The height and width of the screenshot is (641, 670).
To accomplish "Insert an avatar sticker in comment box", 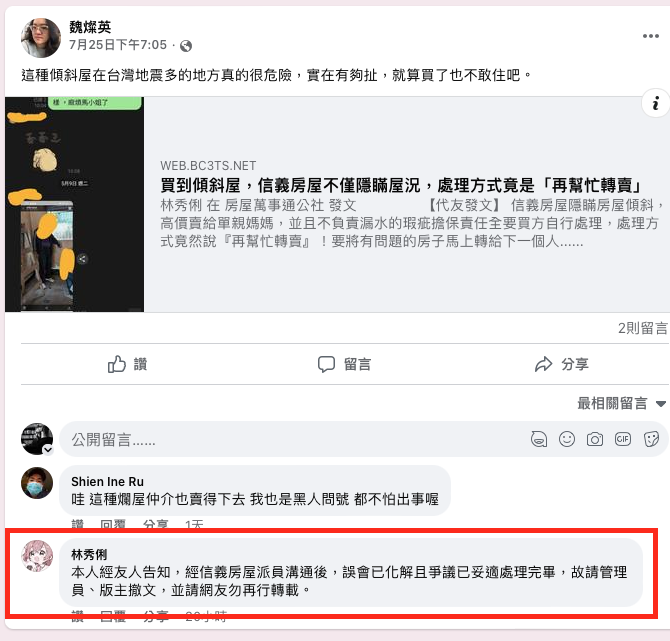I will 539,439.
